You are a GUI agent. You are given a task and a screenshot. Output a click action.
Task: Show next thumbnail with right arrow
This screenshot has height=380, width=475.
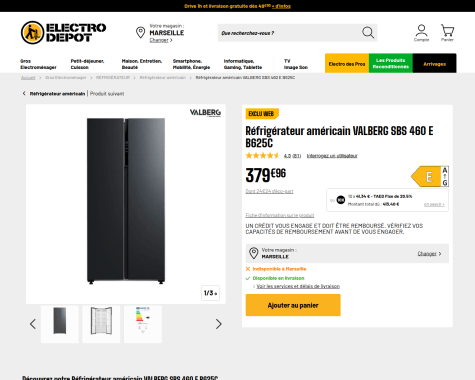point(218,324)
